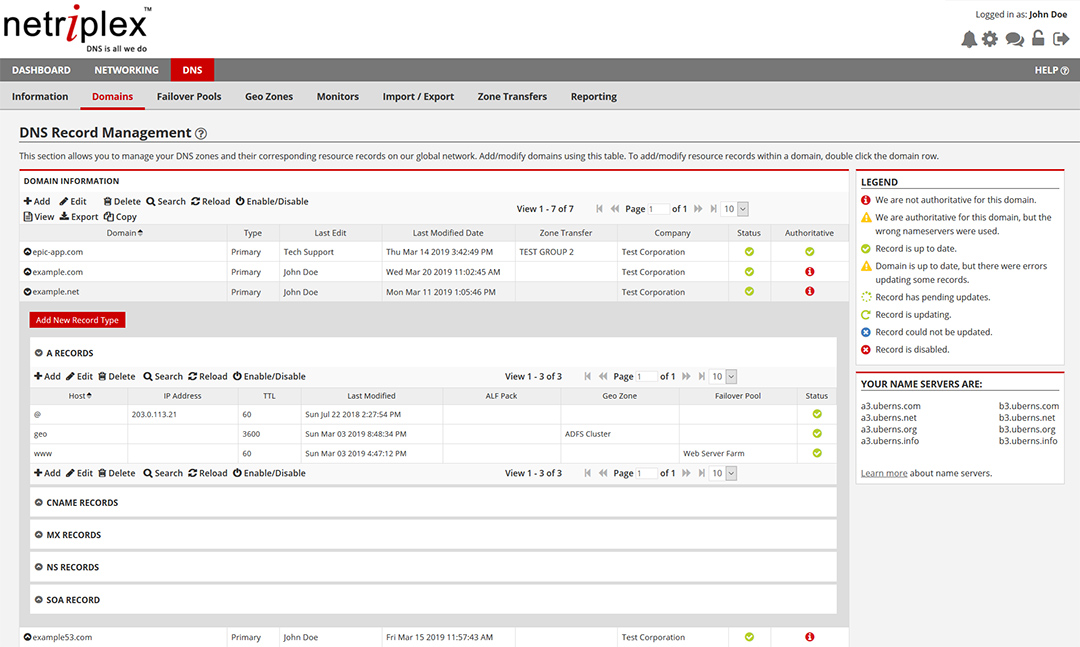Click Enable/Disable in Domain Information toolbar
1080x647 pixels.
tap(272, 201)
